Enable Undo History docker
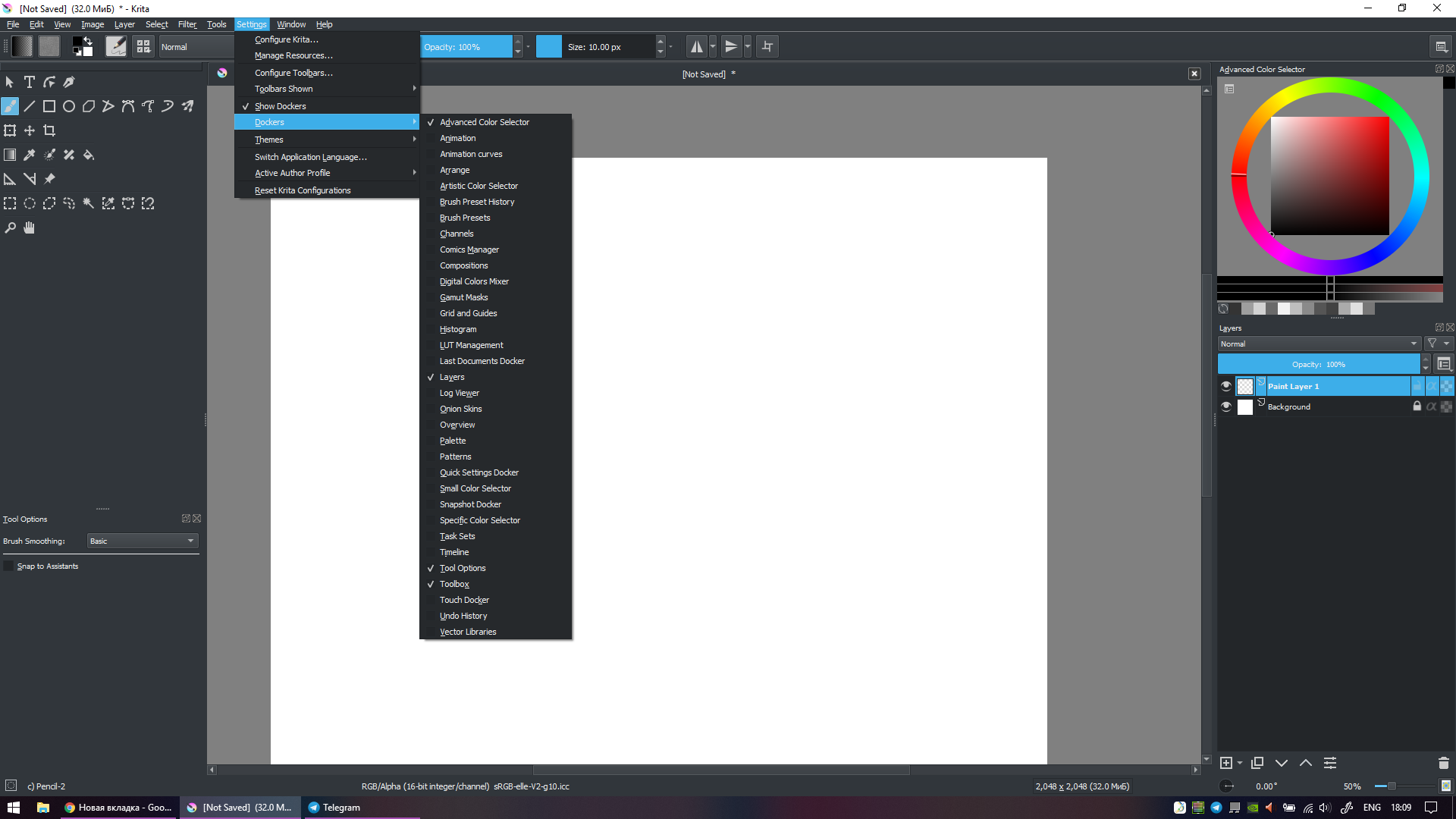Image resolution: width=1456 pixels, height=819 pixels. click(495, 616)
